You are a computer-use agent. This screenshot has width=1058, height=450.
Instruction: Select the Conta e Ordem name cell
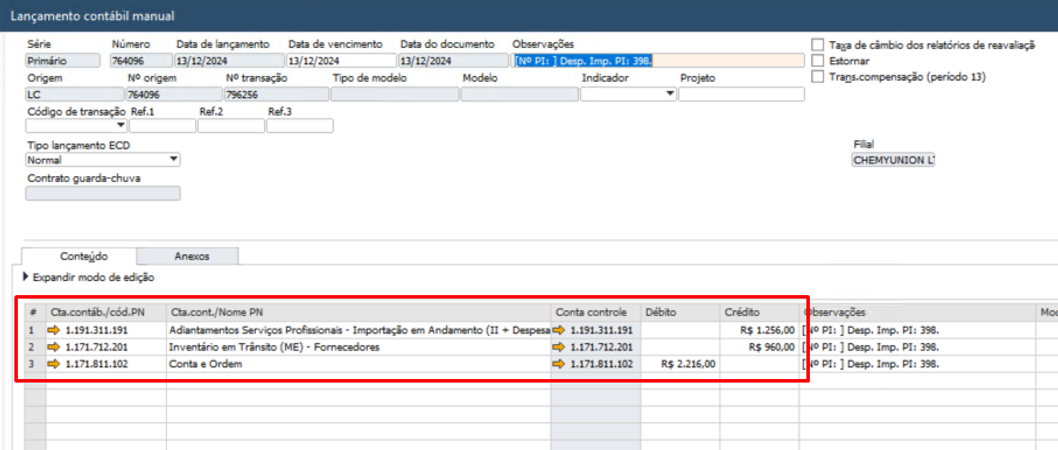[358, 364]
